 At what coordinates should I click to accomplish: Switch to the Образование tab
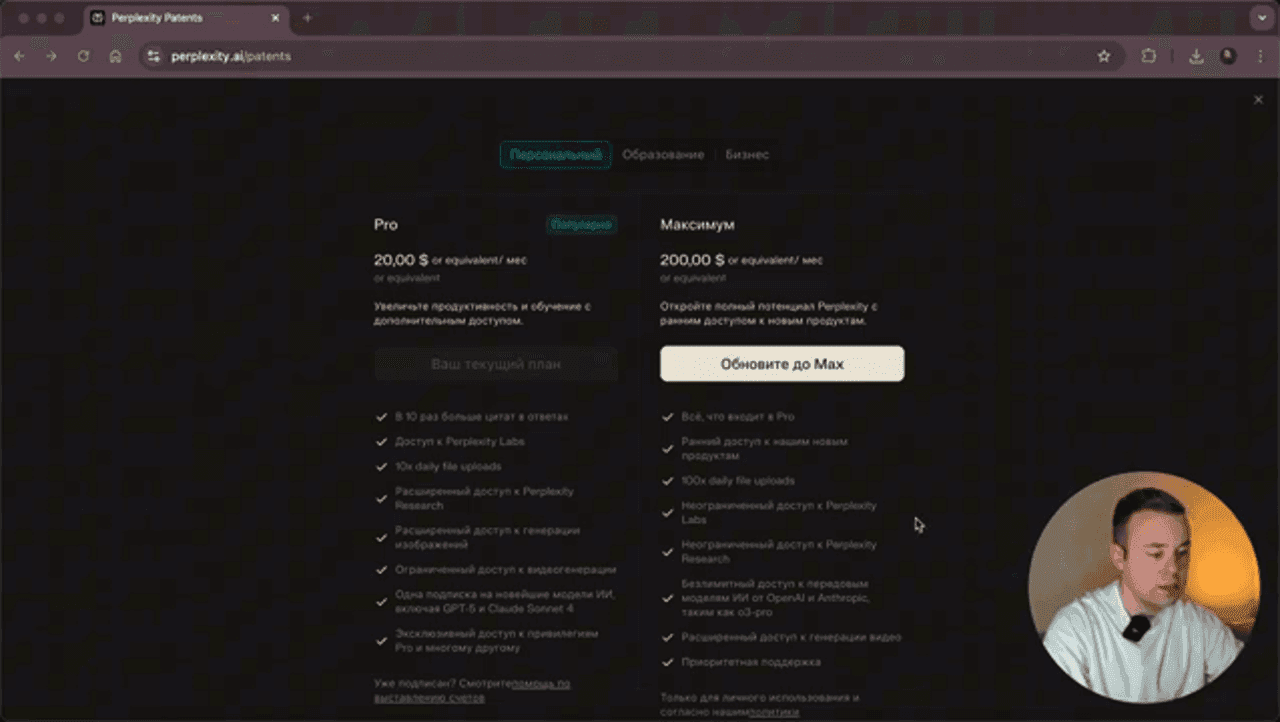[663, 155]
